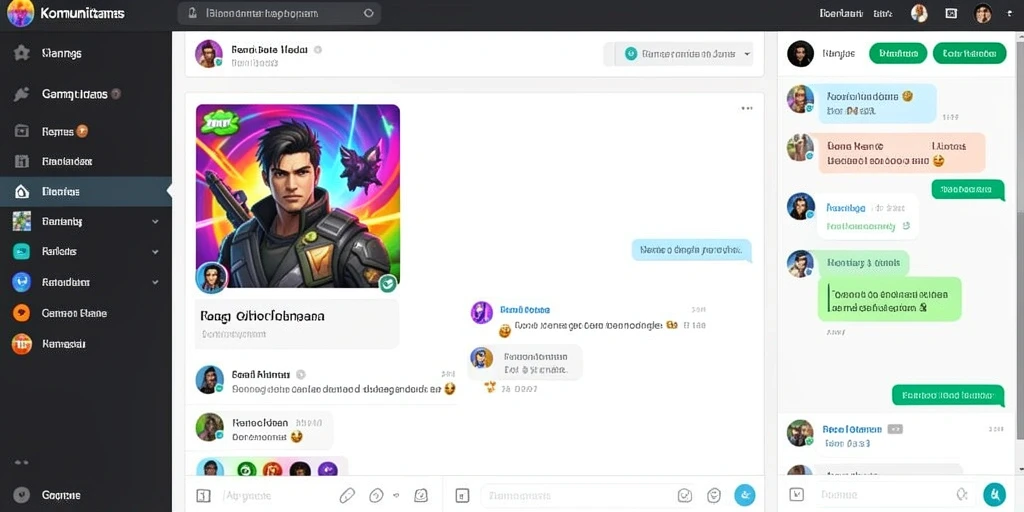1024x512 pixels.
Task: Click the light blue message bubble in the main chat
Action: [692, 249]
